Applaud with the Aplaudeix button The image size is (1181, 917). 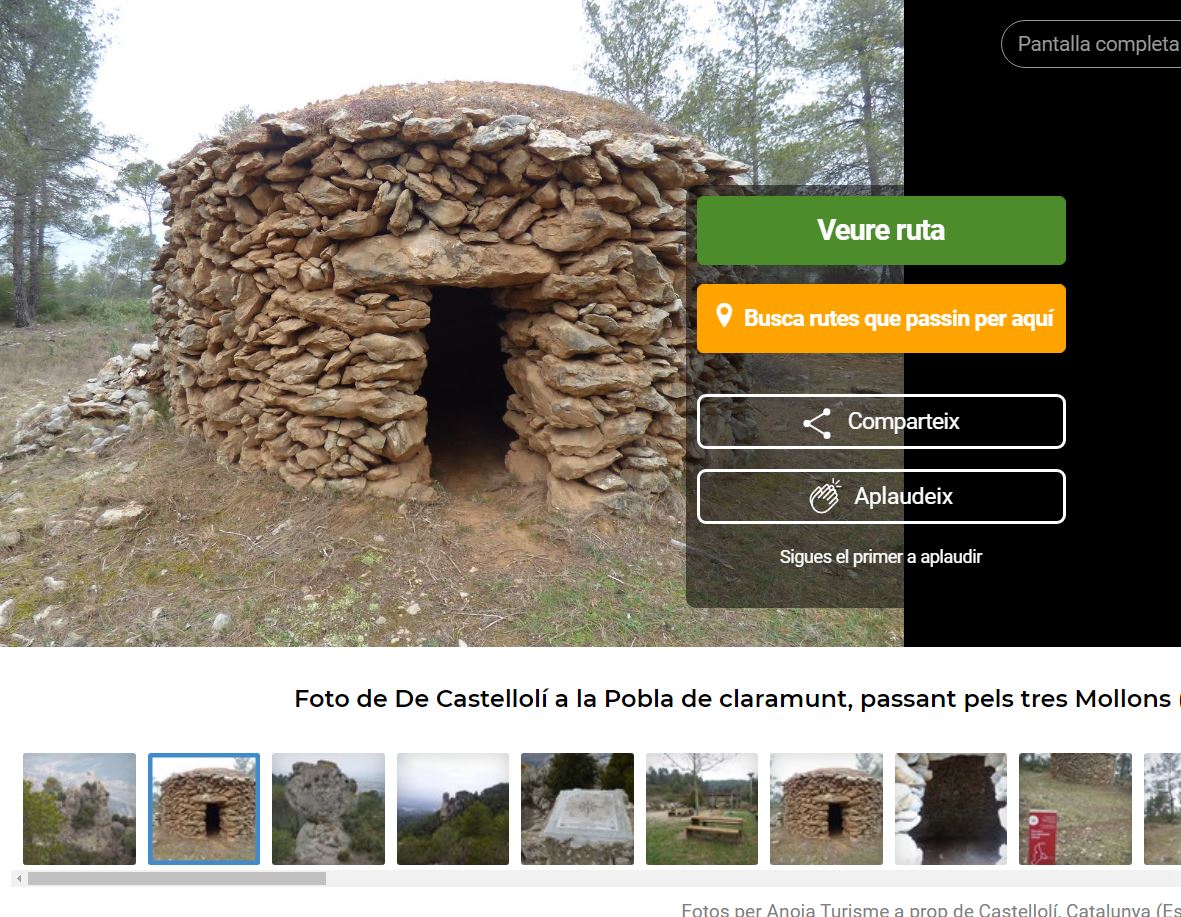point(880,497)
